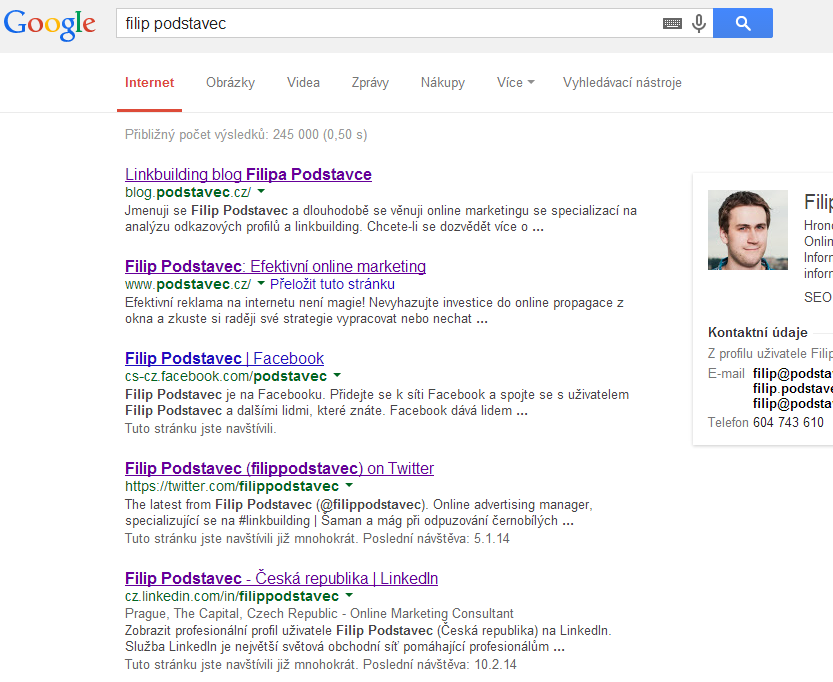Click Přeložit tuto stránku link
Viewport: 833px width, 682px height.
point(332,284)
